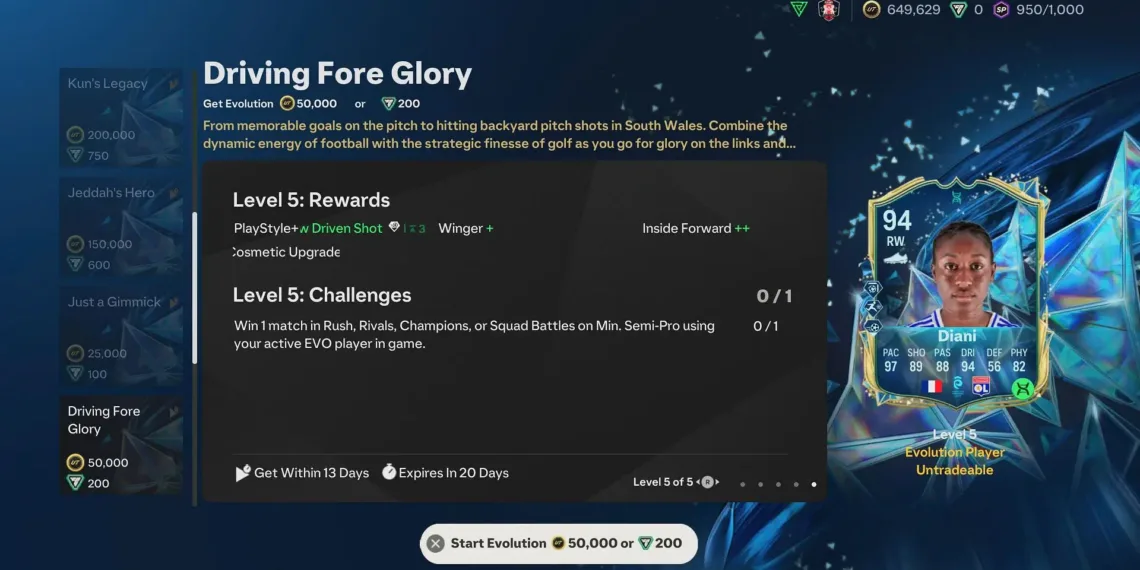Select the fifth level page dot
The height and width of the screenshot is (570, 1140).
pos(814,484)
